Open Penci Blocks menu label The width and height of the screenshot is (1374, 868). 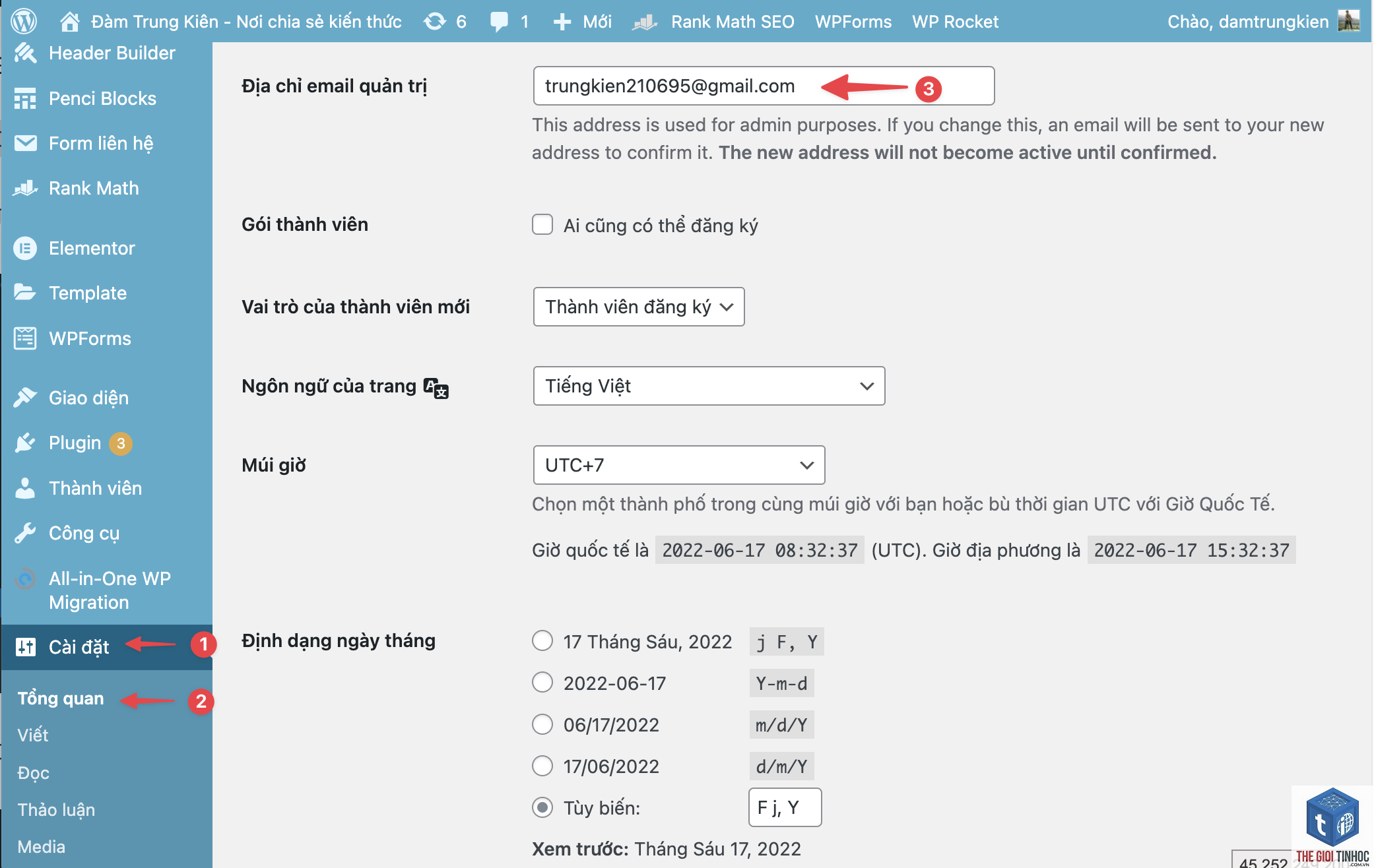(x=102, y=98)
